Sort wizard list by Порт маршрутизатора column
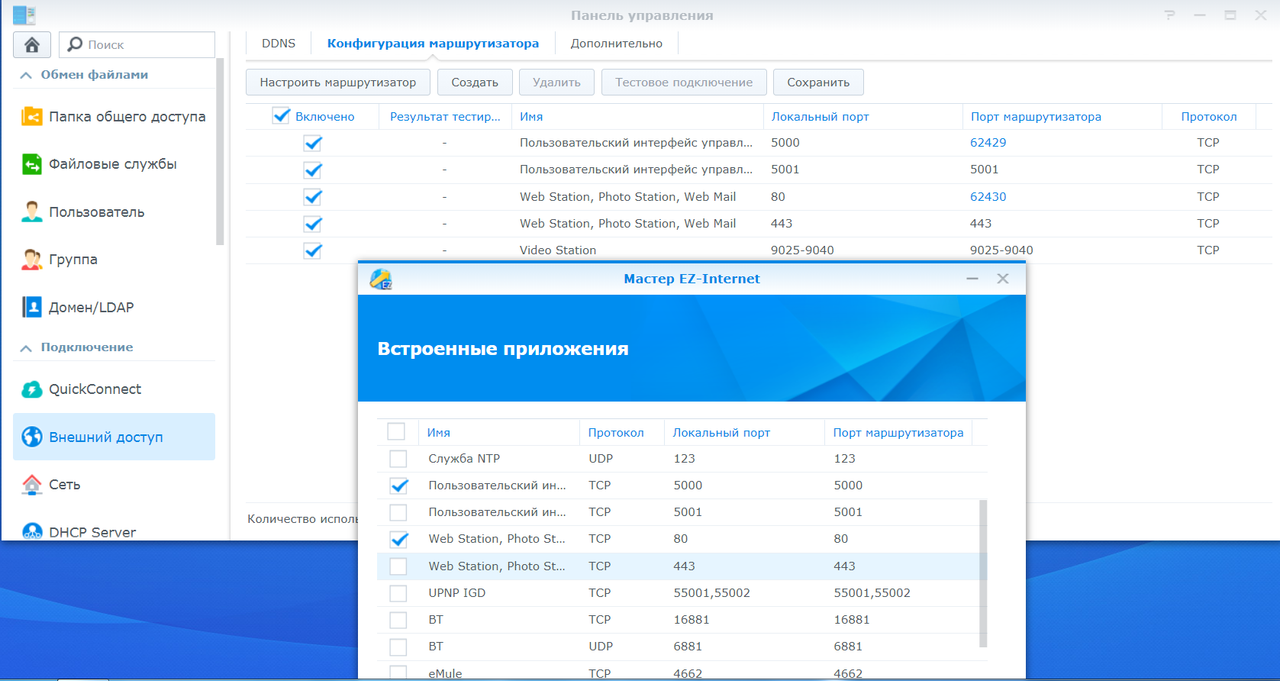1280x681 pixels. coord(898,433)
